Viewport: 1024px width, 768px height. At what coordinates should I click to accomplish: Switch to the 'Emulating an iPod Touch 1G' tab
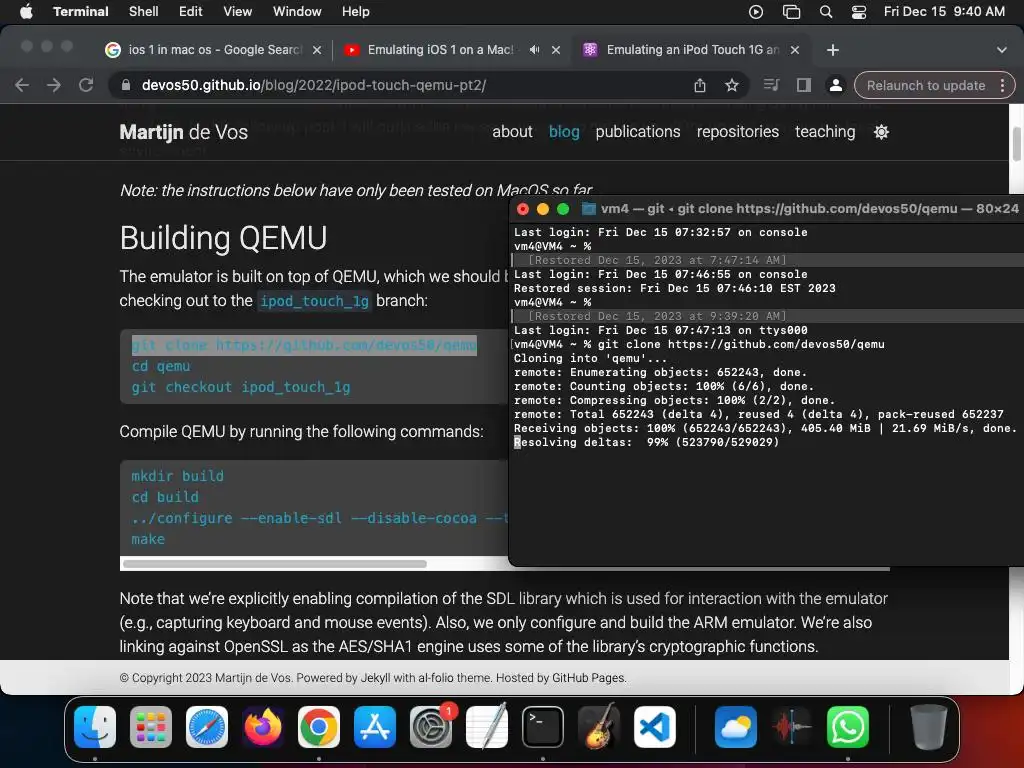[x=692, y=50]
